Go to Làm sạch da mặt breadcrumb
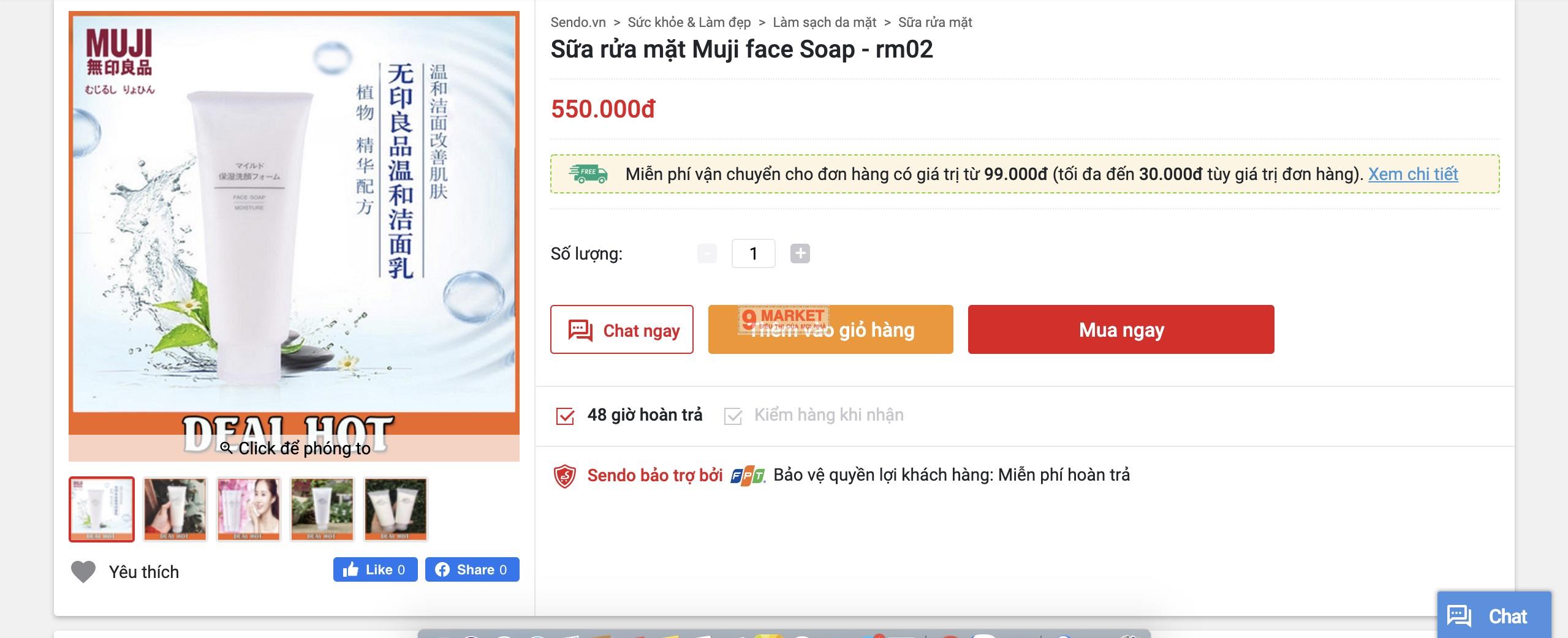The width and height of the screenshot is (1568, 638). pos(824,23)
